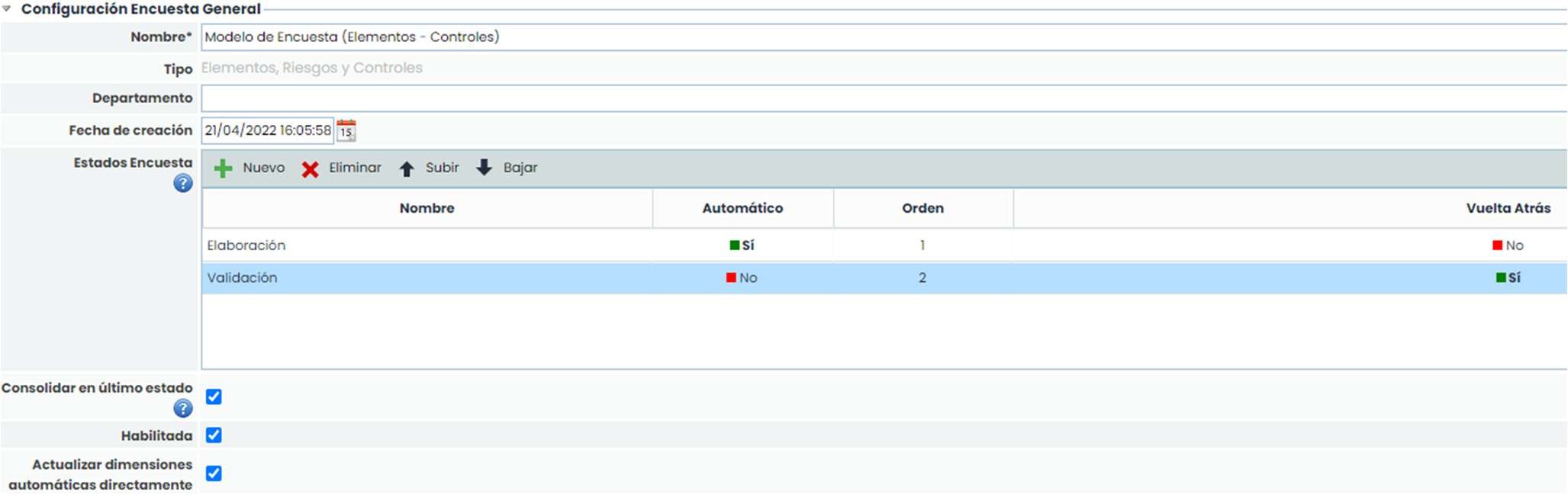Collapse Configuración Encuesta General section
The image size is (1568, 494).
click(x=7, y=9)
